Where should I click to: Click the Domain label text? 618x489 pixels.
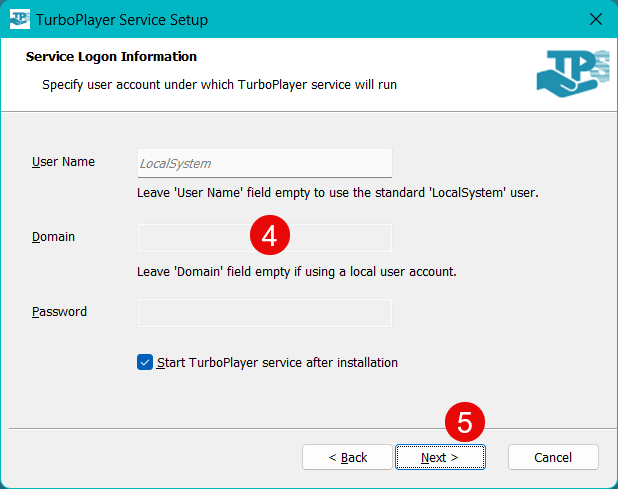point(54,237)
